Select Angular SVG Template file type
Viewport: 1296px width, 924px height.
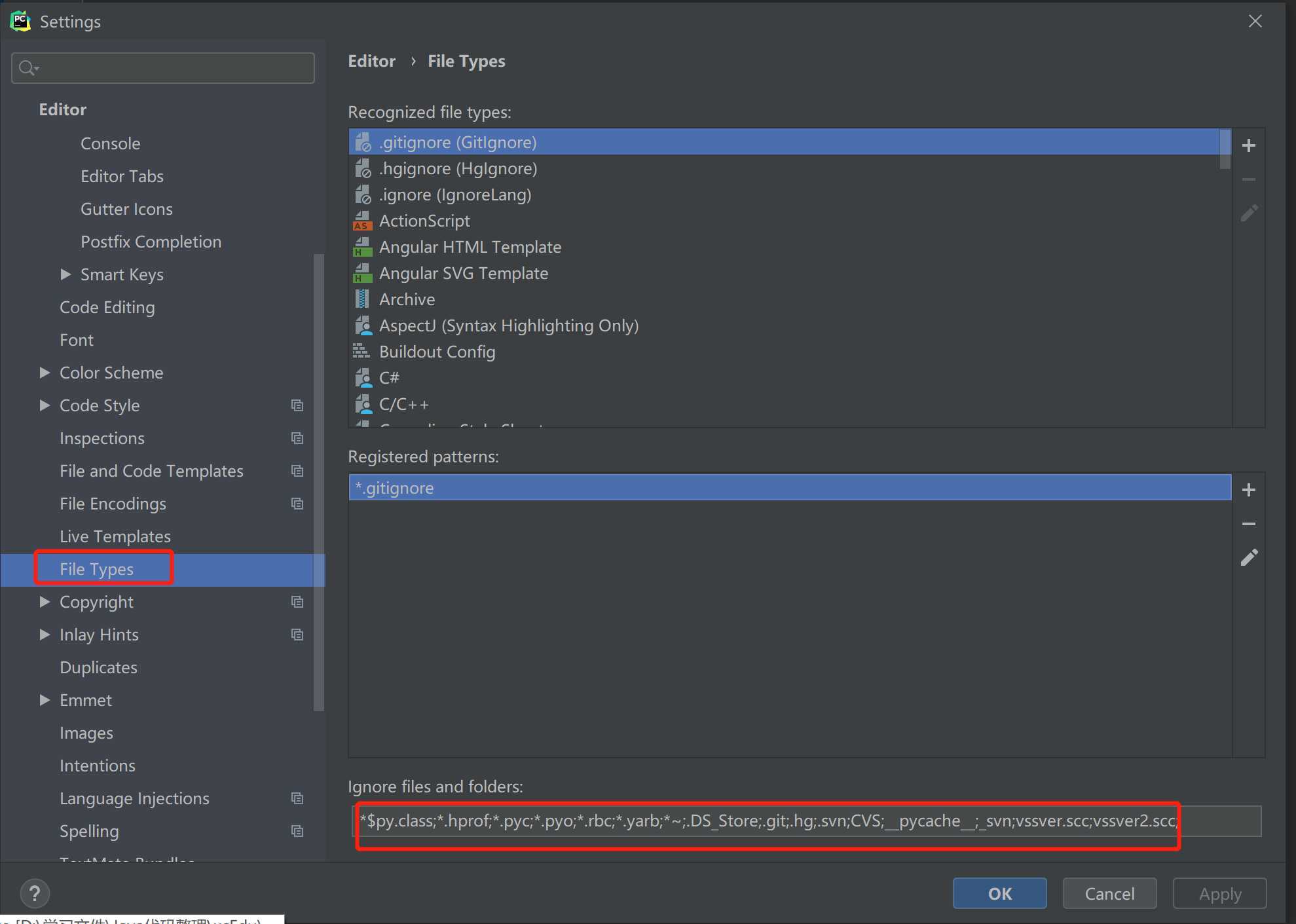pyautogui.click(x=784, y=273)
